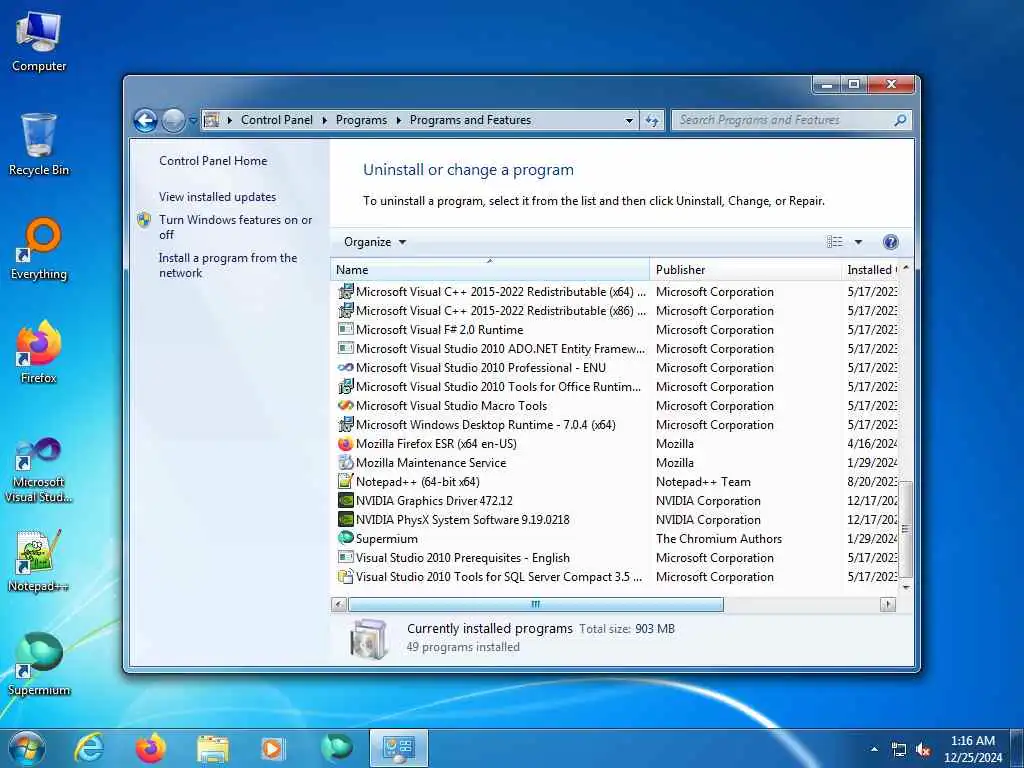1024x768 pixels.
Task: Sort by Installed On column header
Action: (870, 270)
